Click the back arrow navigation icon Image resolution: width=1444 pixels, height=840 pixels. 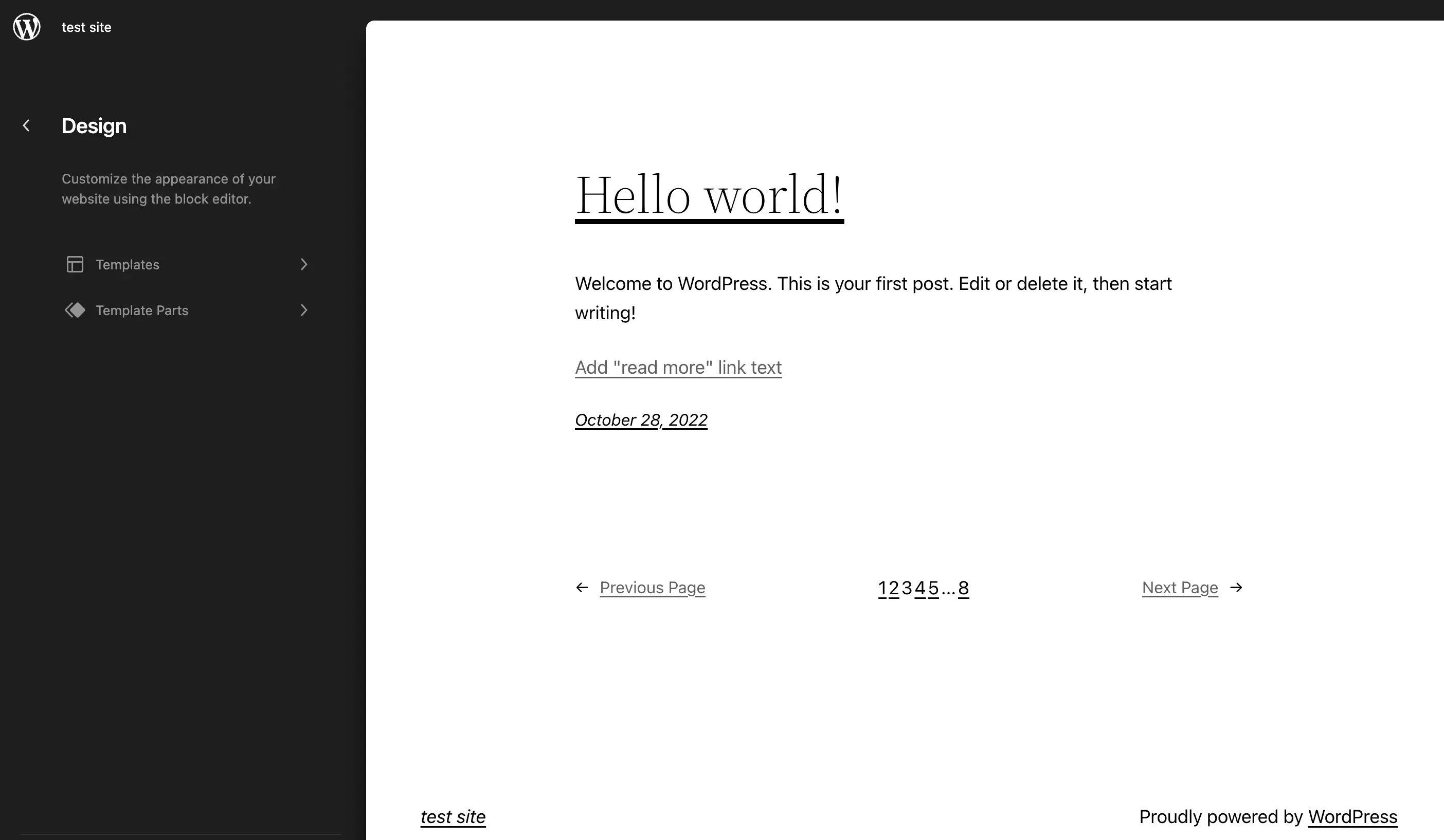pos(24,125)
